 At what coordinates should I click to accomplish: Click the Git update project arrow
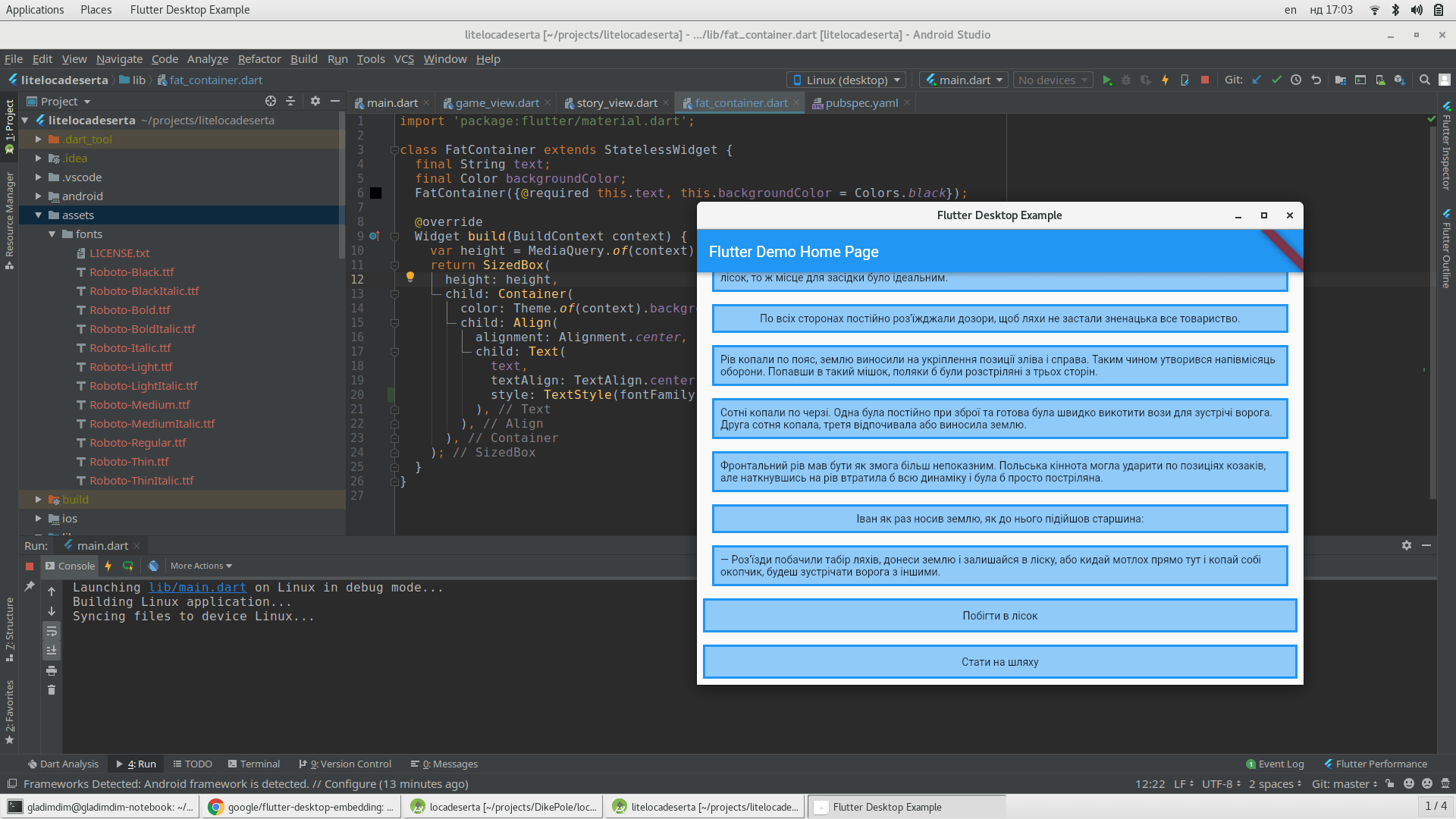point(1257,80)
